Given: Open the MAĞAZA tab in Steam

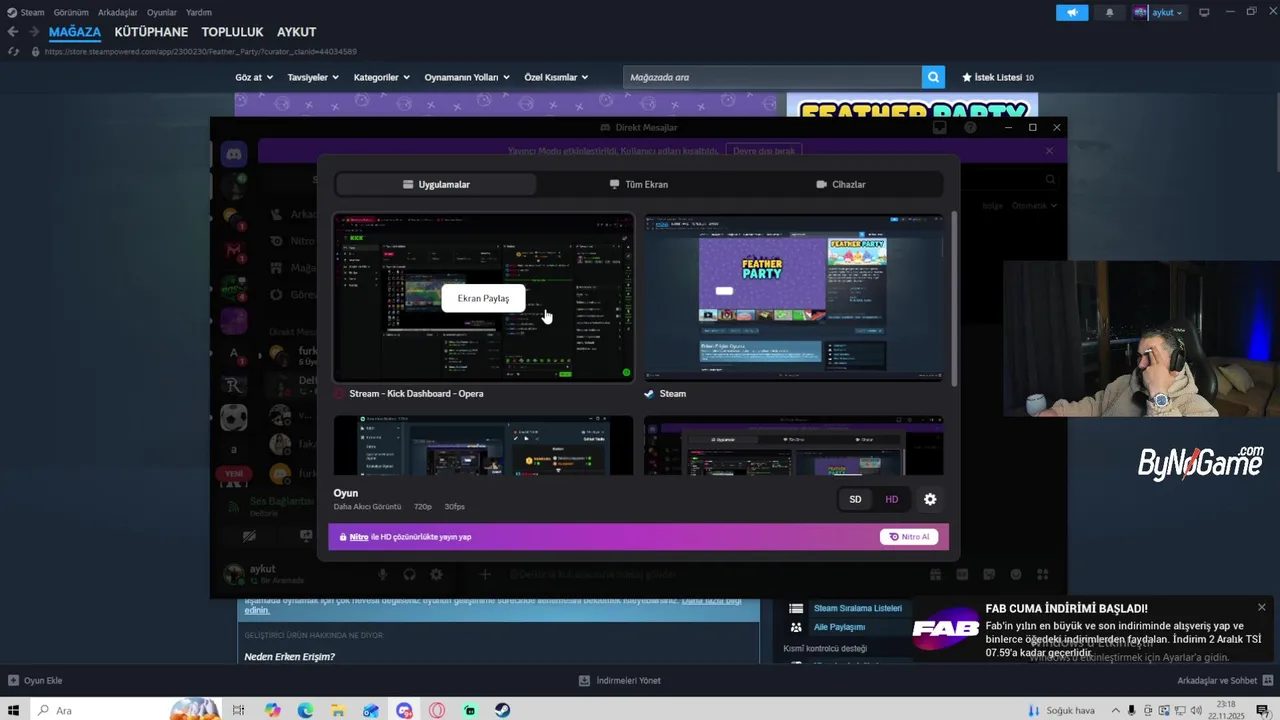Looking at the screenshot, I should [75, 32].
